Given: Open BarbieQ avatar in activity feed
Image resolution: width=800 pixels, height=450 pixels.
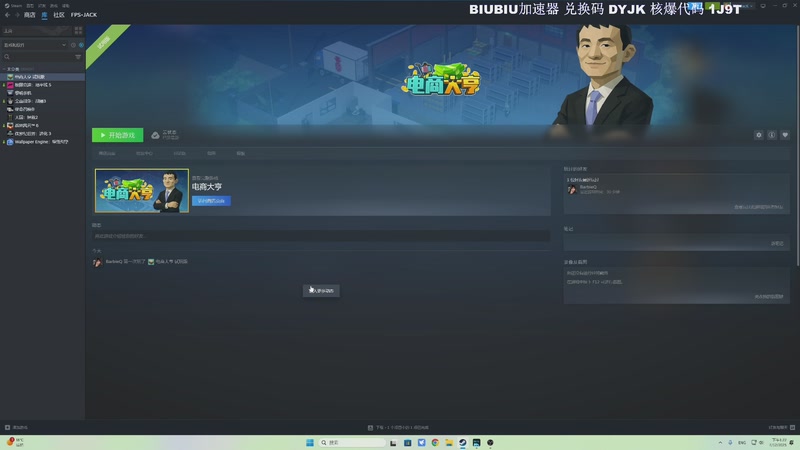Looking at the screenshot, I should click(x=97, y=262).
